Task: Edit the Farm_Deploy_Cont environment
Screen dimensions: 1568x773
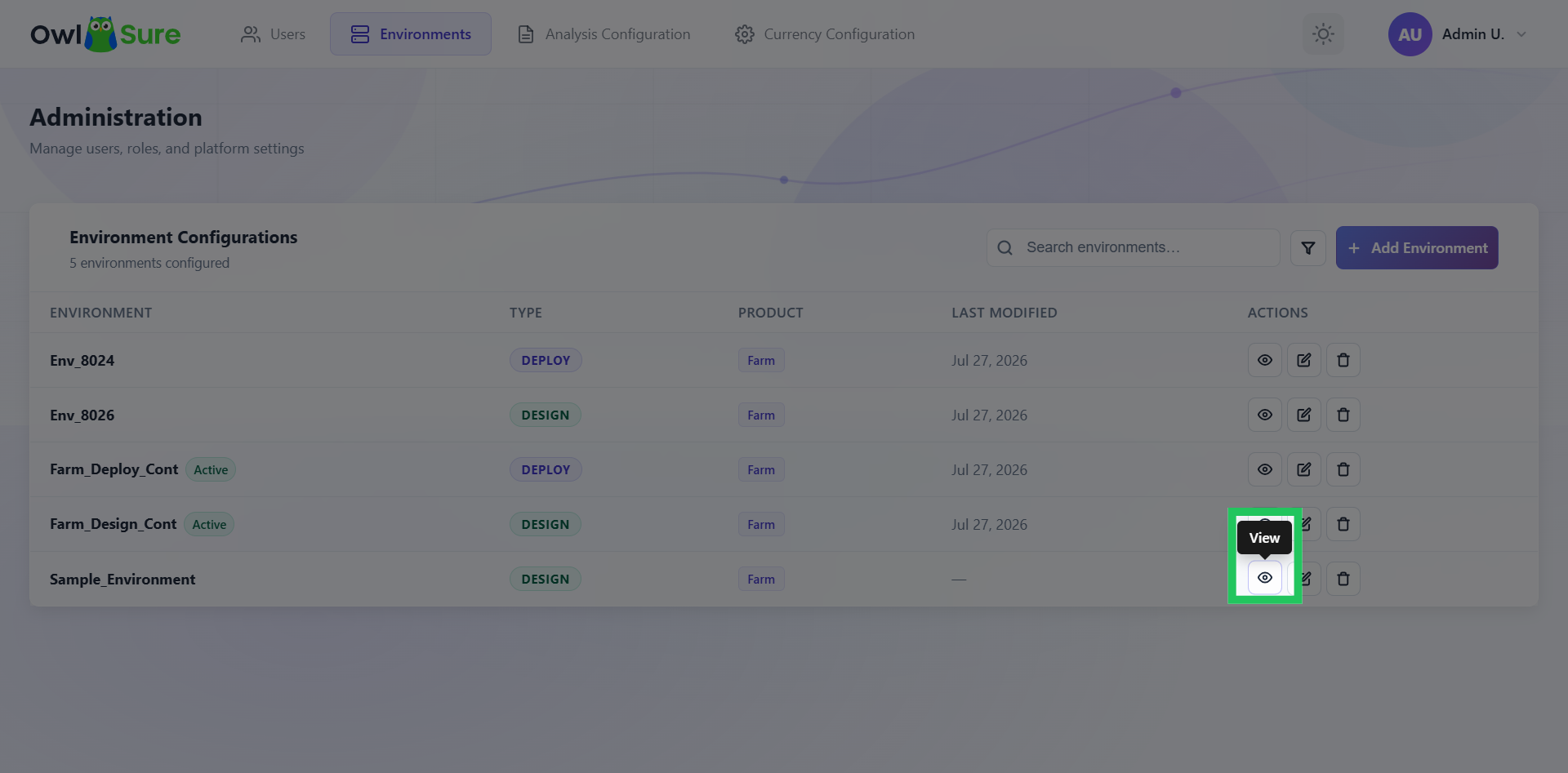Action: click(1303, 469)
